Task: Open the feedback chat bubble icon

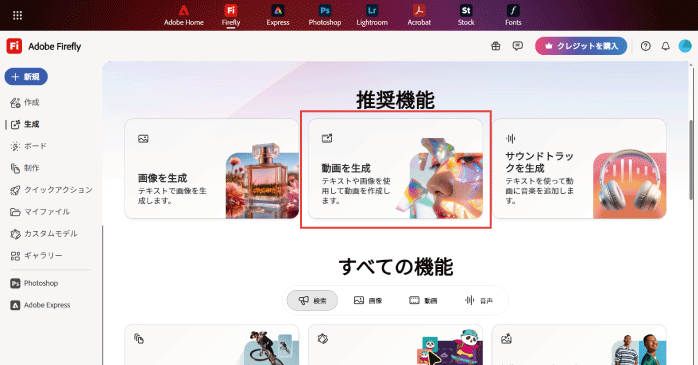Action: tap(517, 46)
